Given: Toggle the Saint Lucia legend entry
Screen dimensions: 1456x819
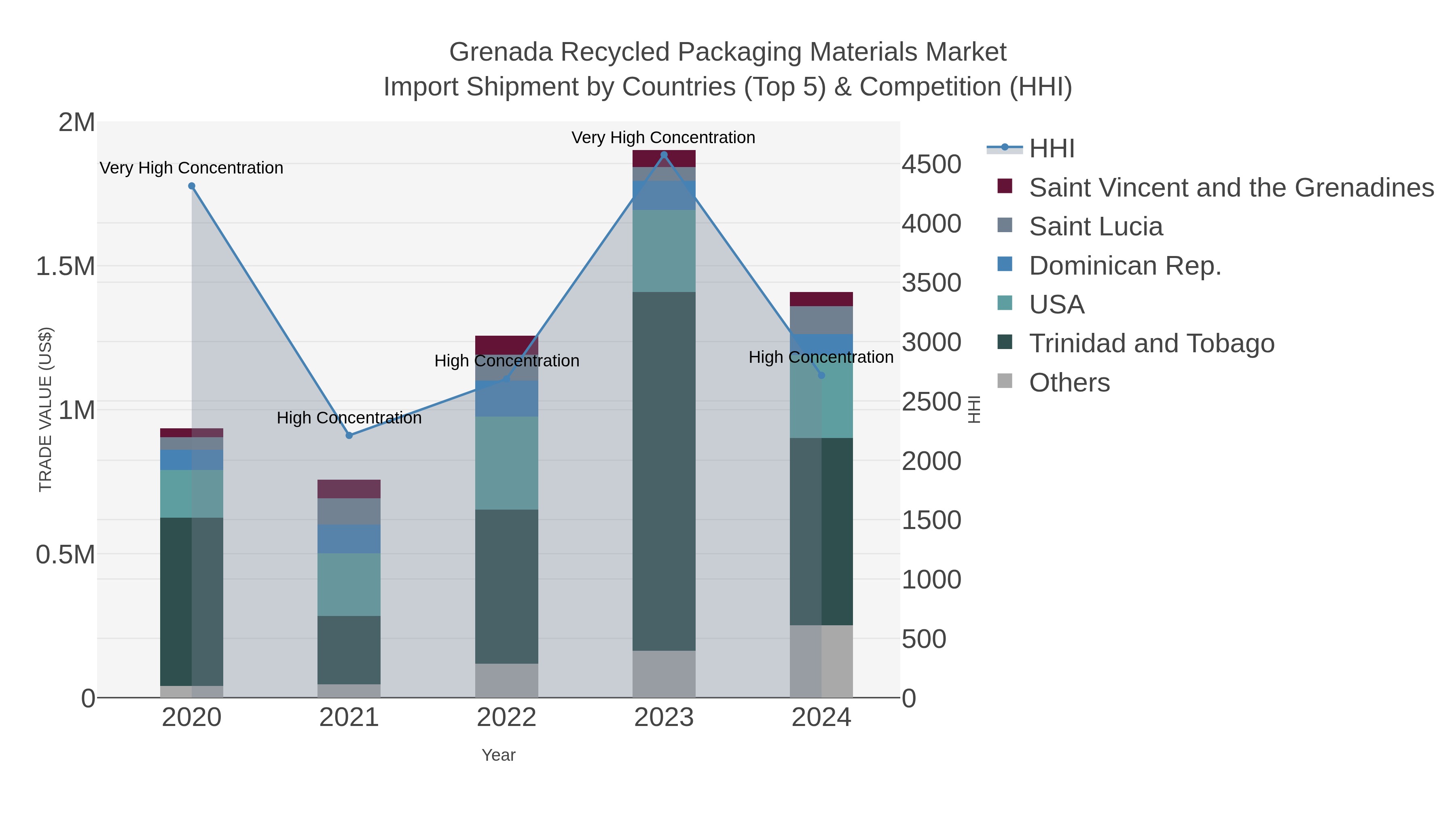Looking at the screenshot, I should coord(1079,226).
